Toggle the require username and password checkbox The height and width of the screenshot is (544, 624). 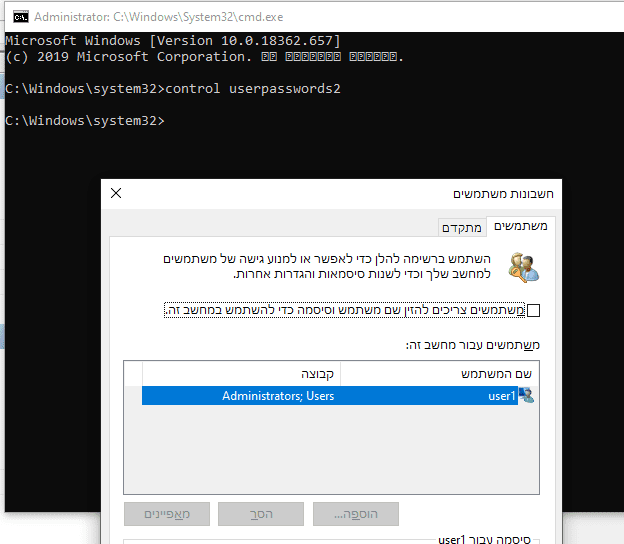tap(533, 310)
